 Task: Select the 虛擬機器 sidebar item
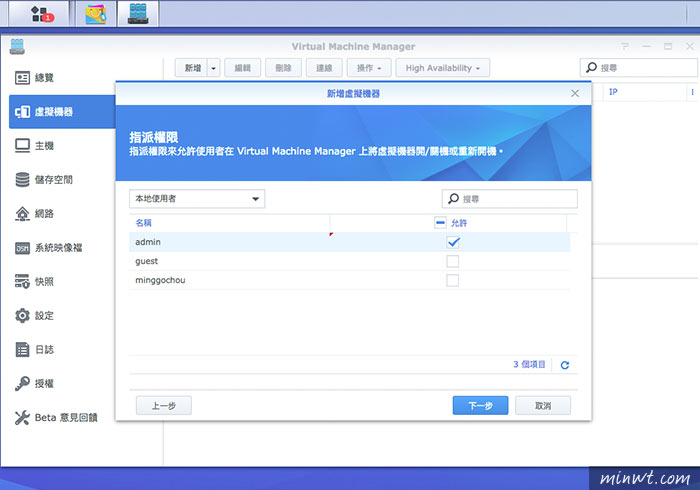[62, 112]
